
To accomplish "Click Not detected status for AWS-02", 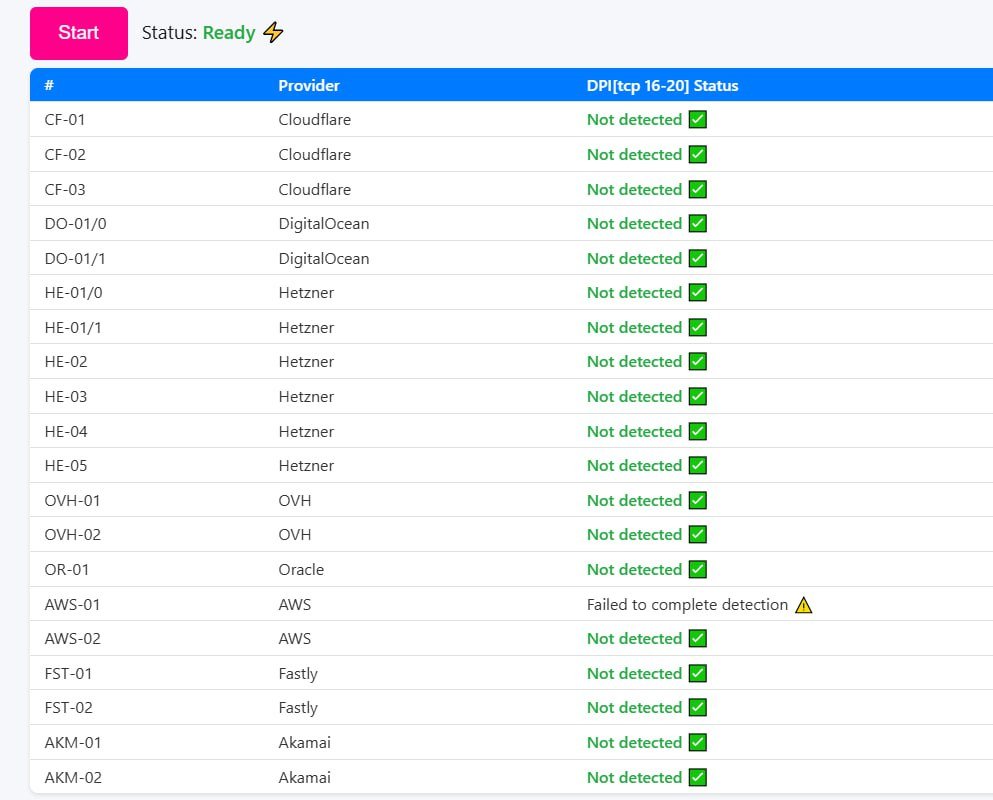I will 634,639.
